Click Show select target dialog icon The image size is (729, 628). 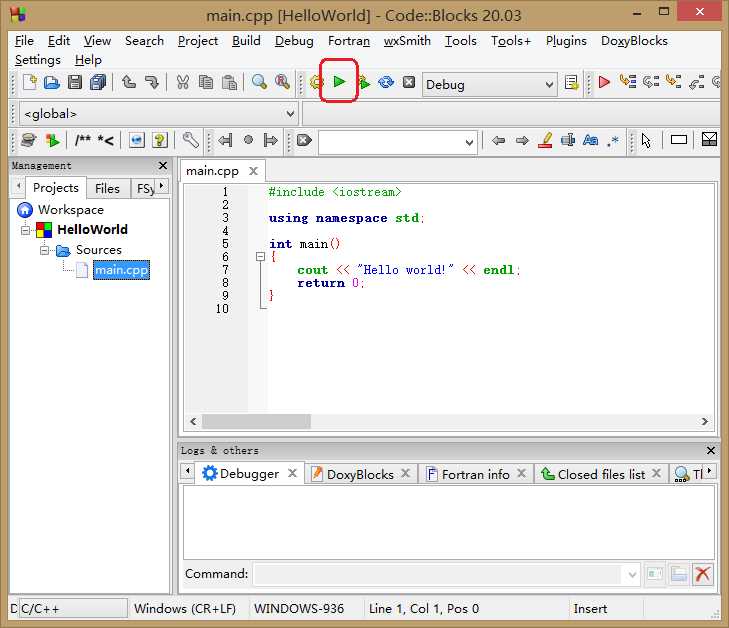[x=571, y=83]
